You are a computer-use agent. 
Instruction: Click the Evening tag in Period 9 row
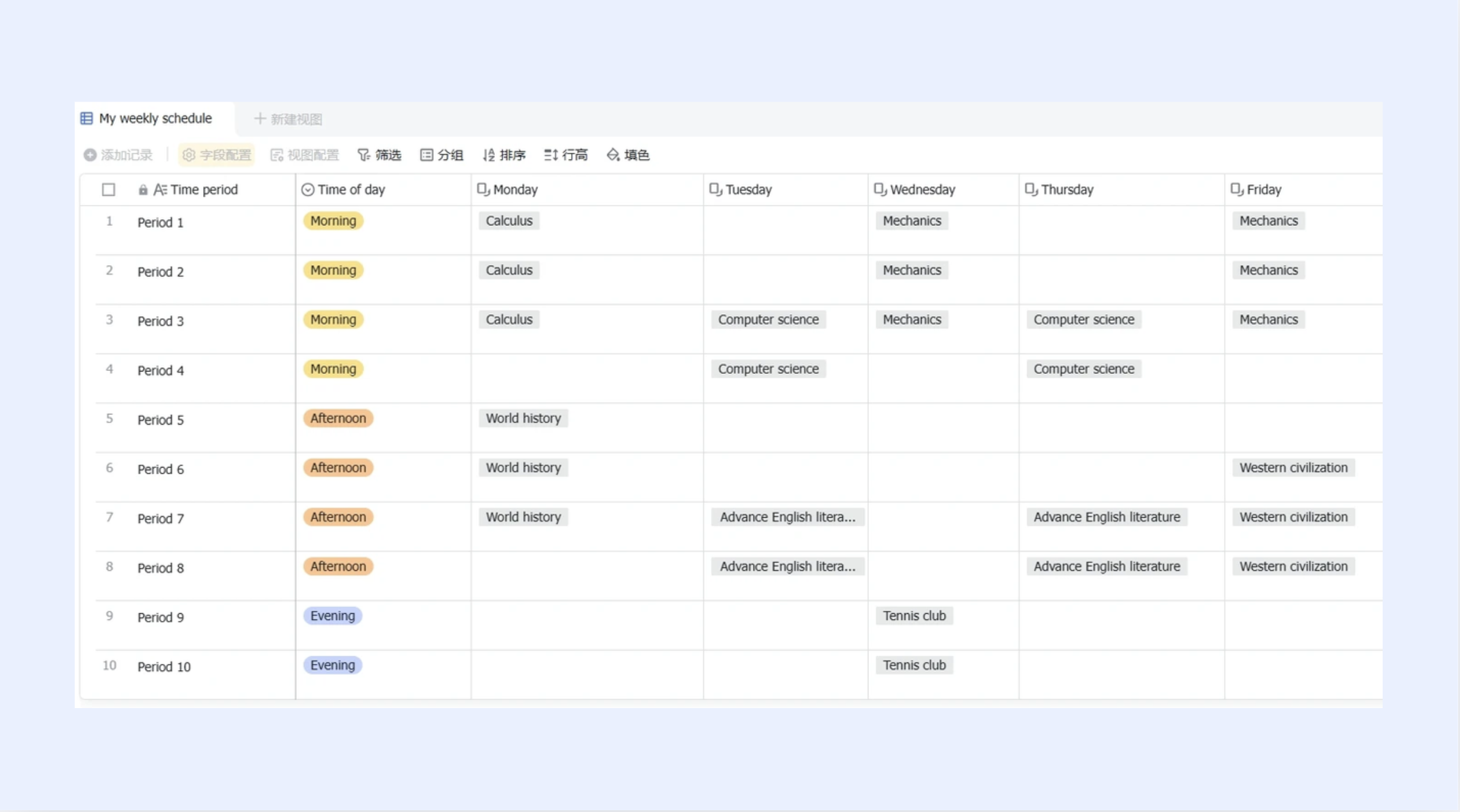pos(332,616)
